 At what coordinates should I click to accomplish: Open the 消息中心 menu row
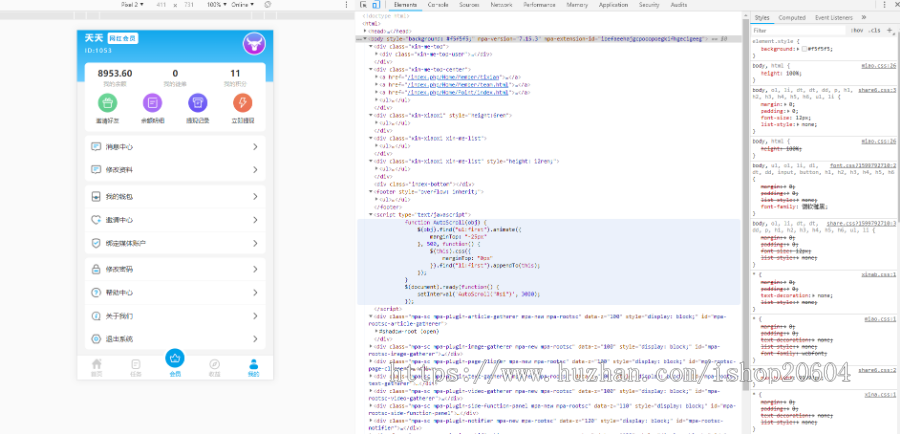point(175,147)
